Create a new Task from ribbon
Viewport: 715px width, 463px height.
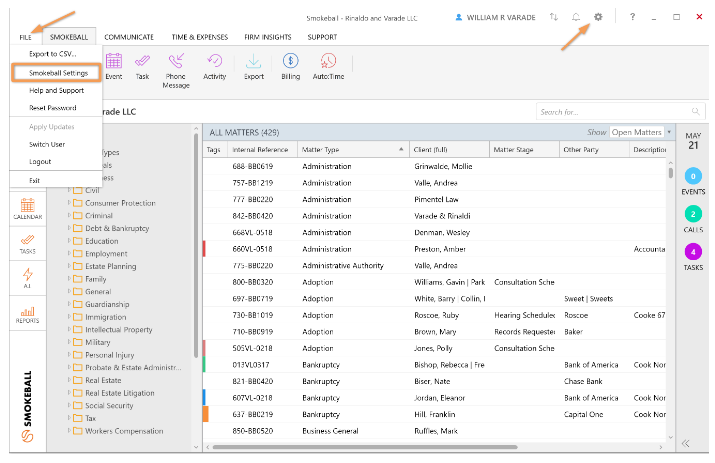coord(142,67)
